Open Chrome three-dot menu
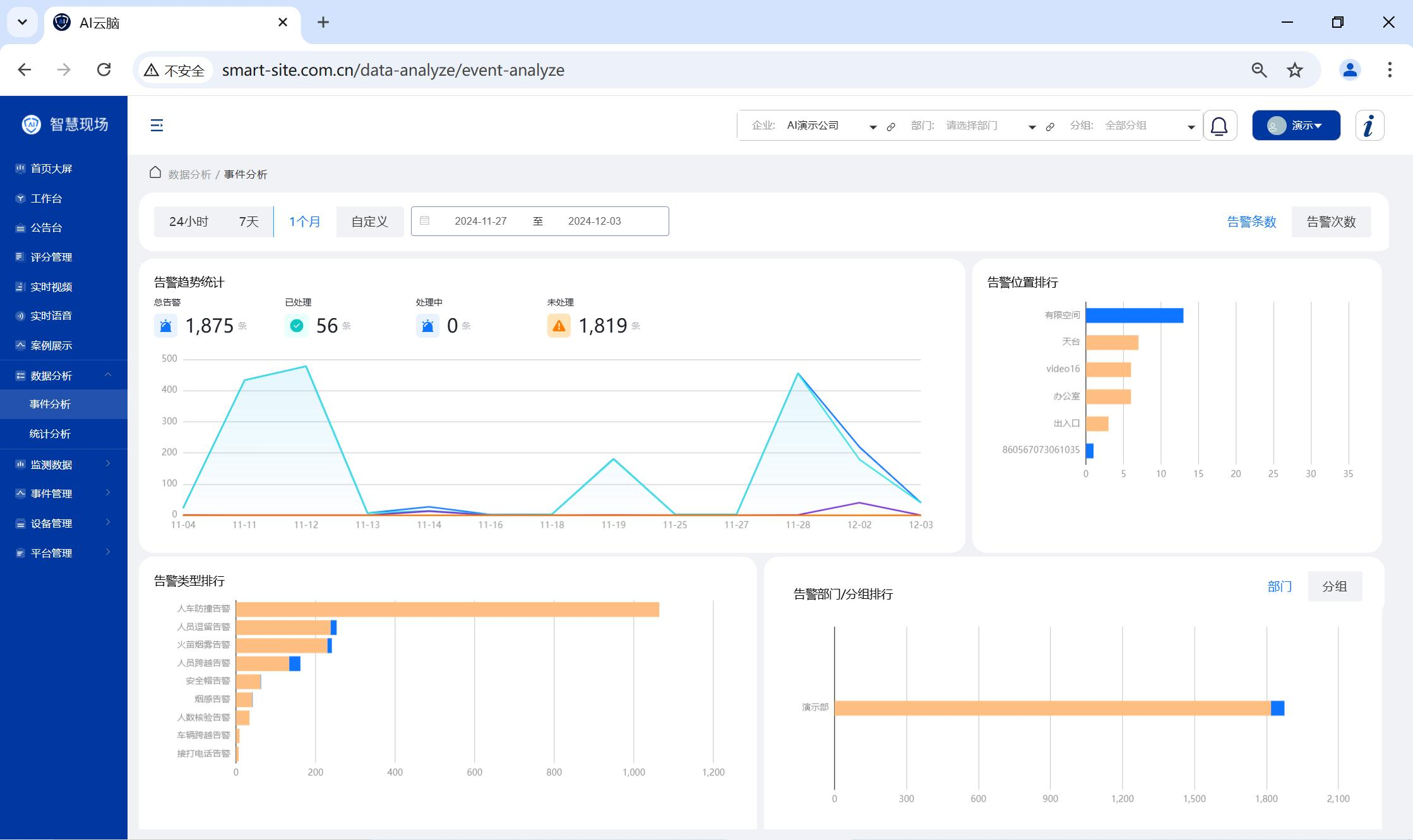The height and width of the screenshot is (840, 1413). point(1390,70)
